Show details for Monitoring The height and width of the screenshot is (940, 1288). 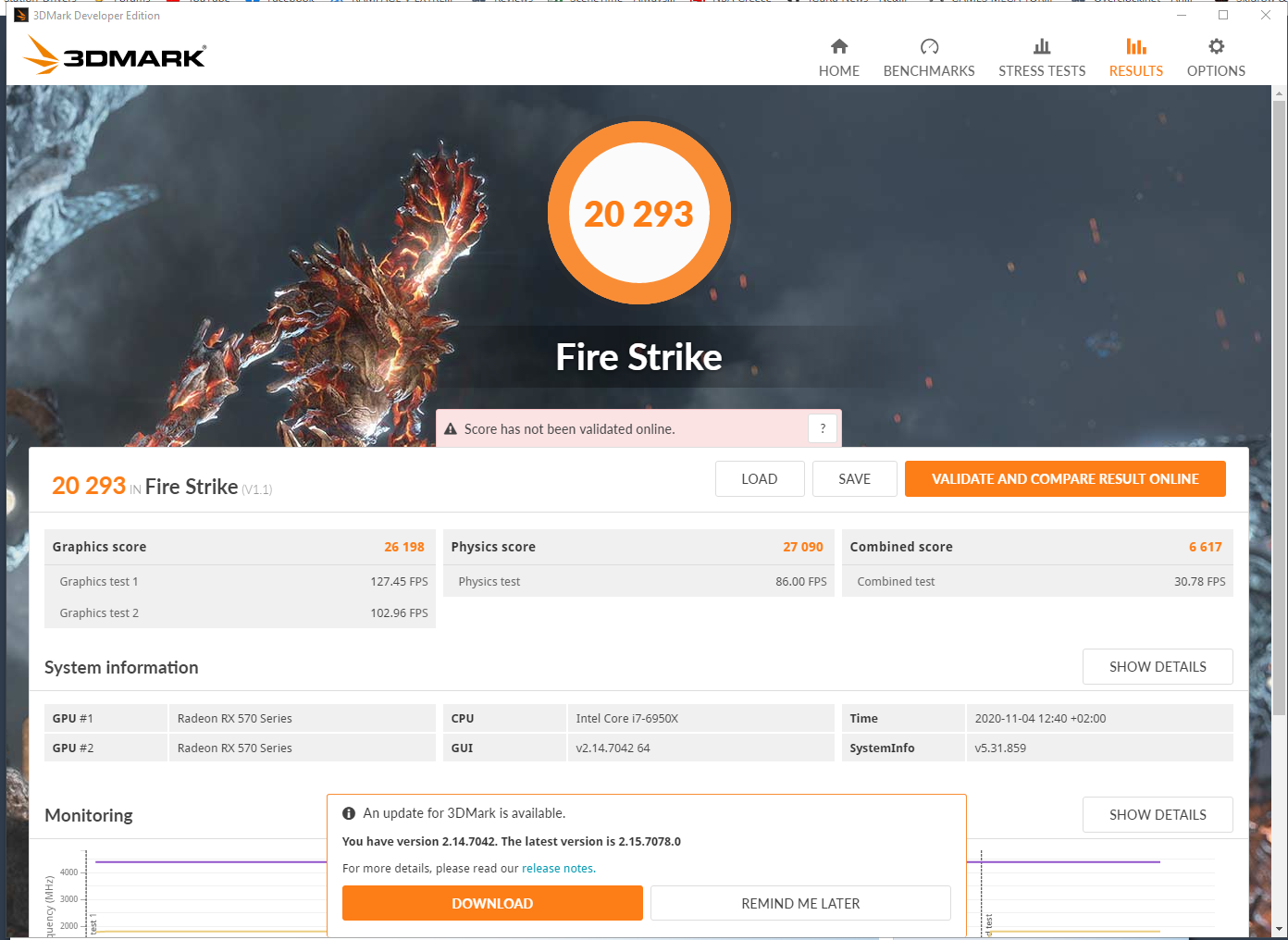click(x=1158, y=814)
